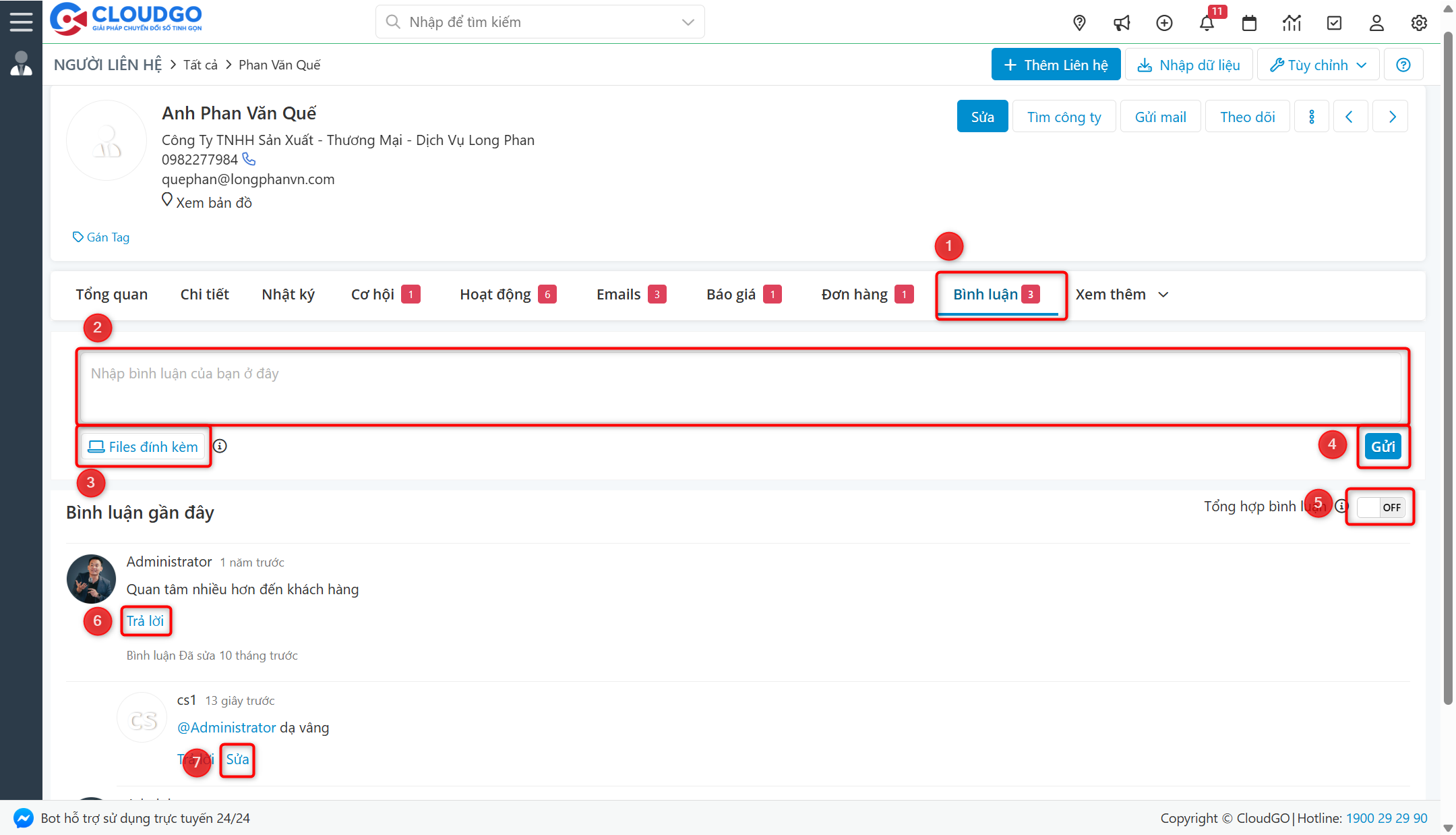1456x835 pixels.
Task: Open the calendar icon in the top bar
Action: pos(1249,22)
